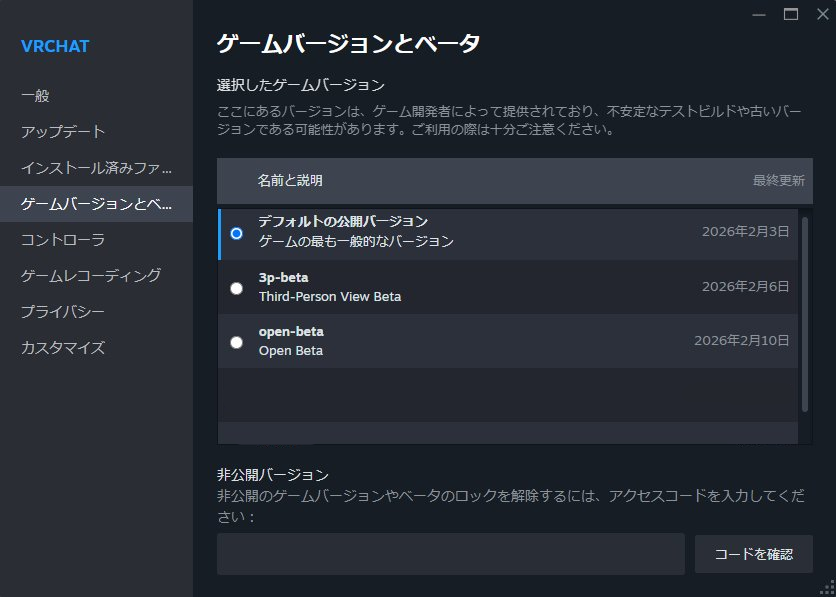Open the 一般 settings tab

pyautogui.click(x=35, y=96)
